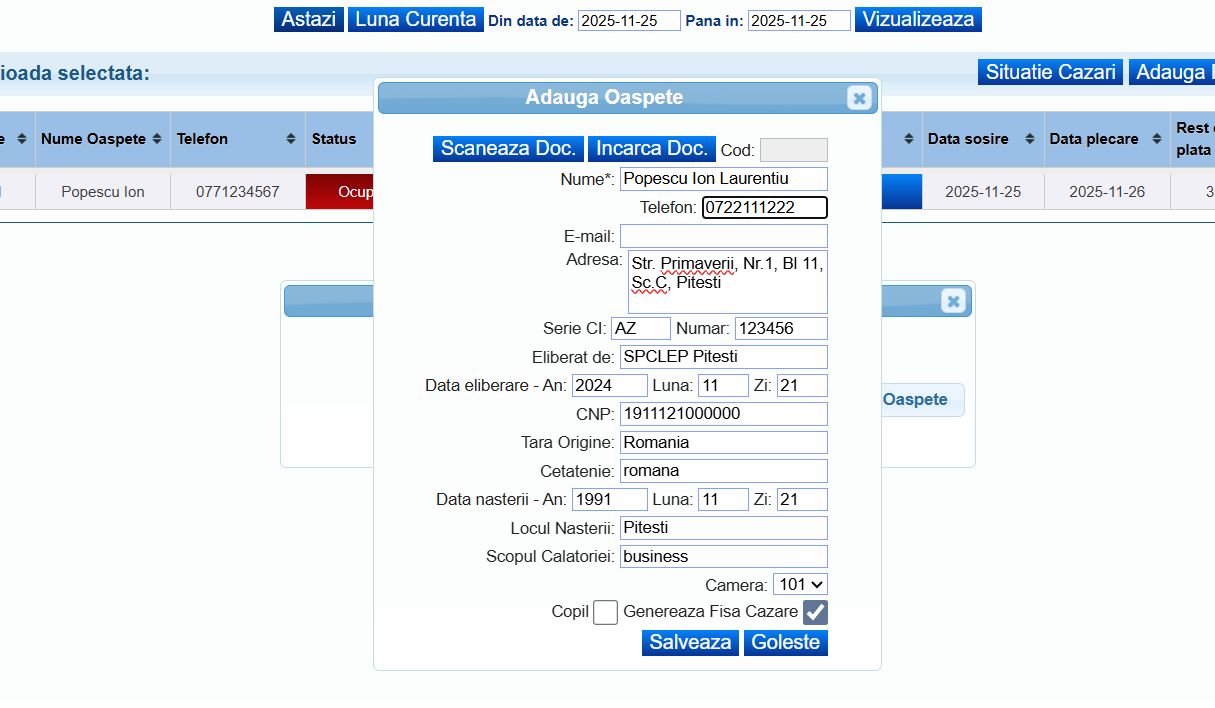The image size is (1215, 708).
Task: Open Situatie Cazari
Action: [1050, 72]
